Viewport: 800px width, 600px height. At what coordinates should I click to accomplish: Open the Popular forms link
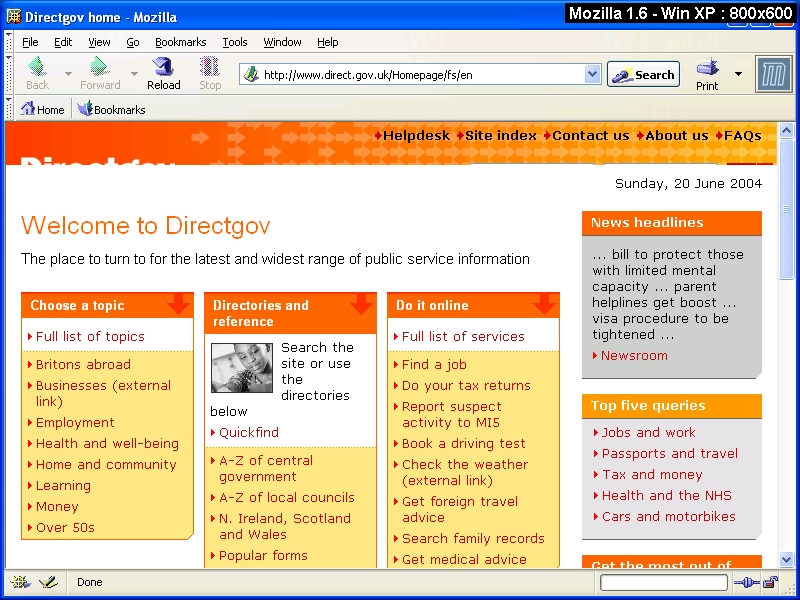(263, 555)
